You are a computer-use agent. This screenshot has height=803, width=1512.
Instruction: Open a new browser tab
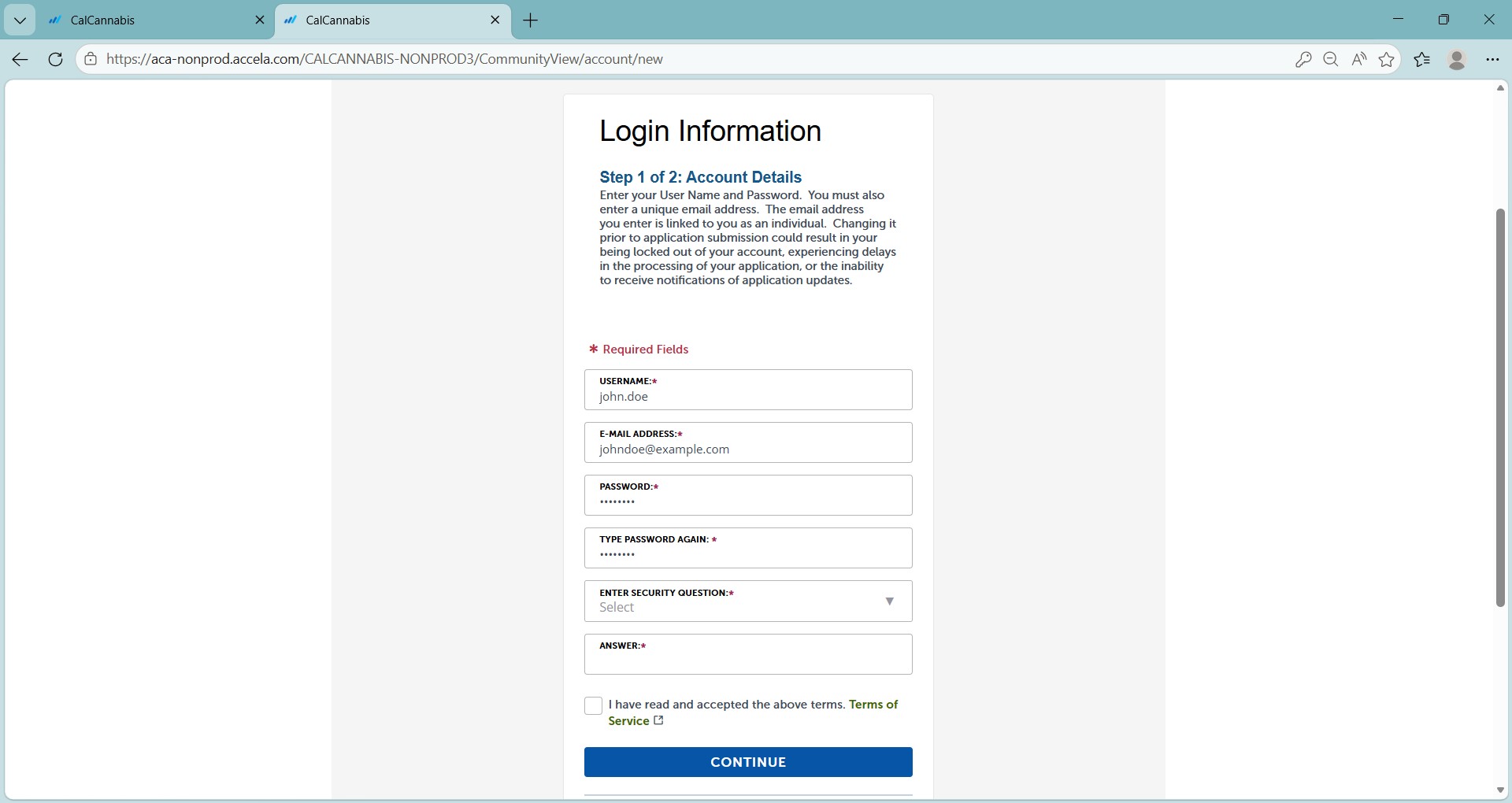[x=531, y=20]
